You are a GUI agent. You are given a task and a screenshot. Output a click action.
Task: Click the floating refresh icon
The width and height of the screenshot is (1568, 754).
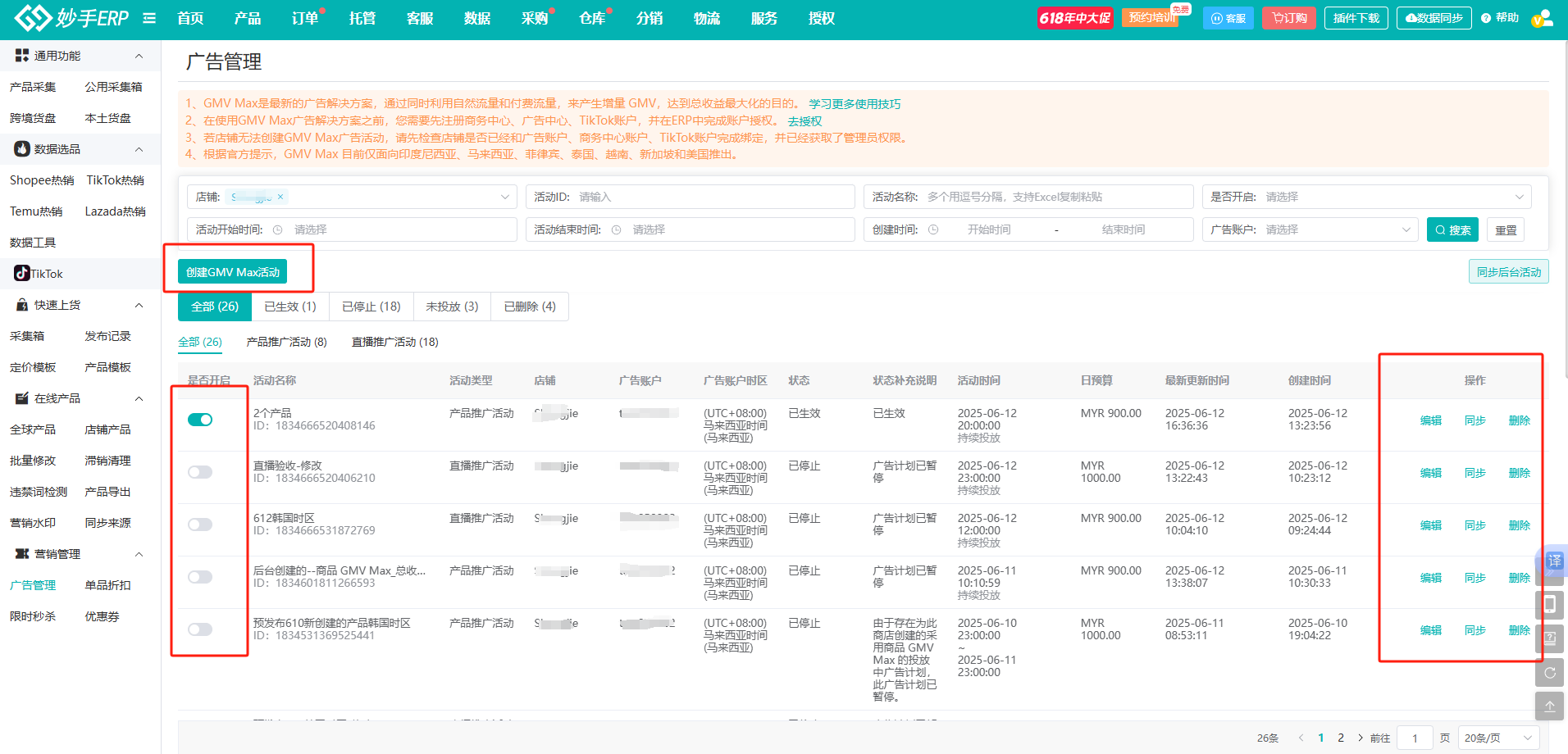(x=1550, y=673)
